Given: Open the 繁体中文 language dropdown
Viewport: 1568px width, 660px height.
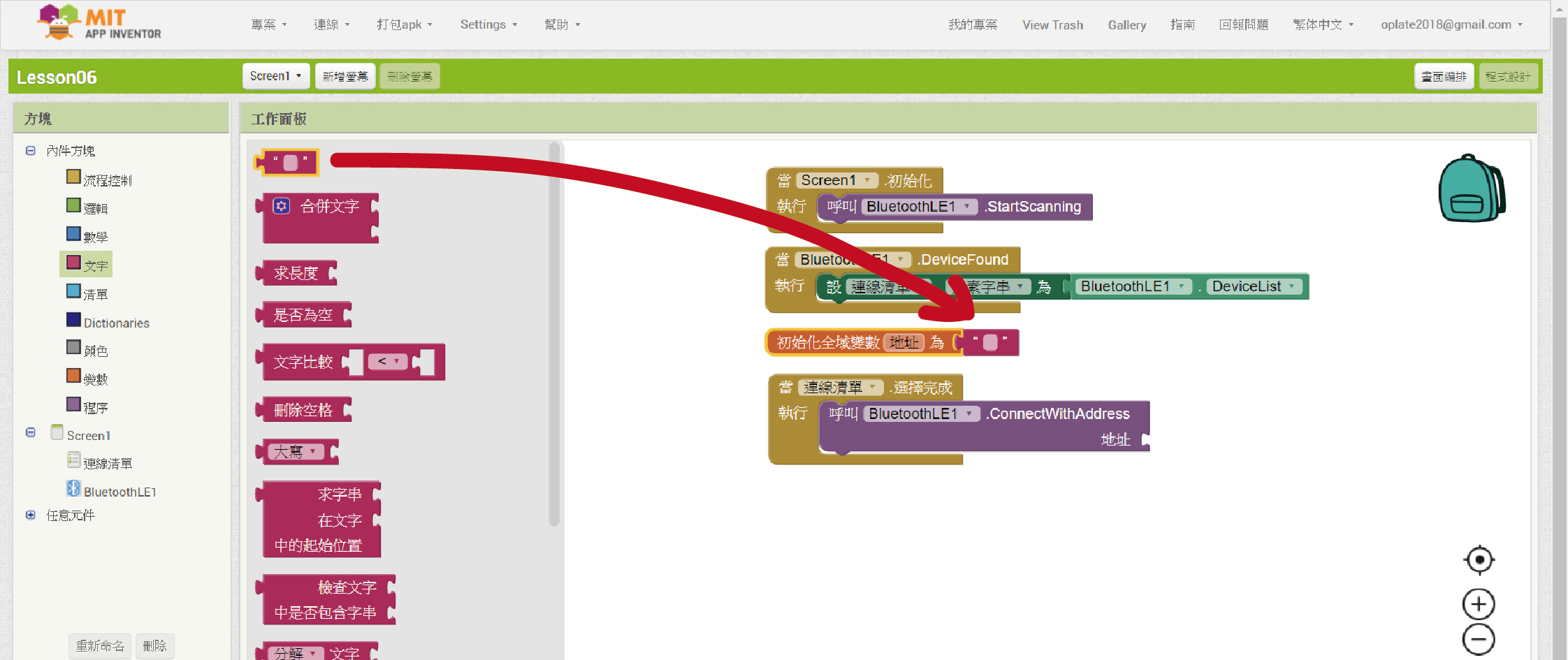Looking at the screenshot, I should click(1323, 24).
